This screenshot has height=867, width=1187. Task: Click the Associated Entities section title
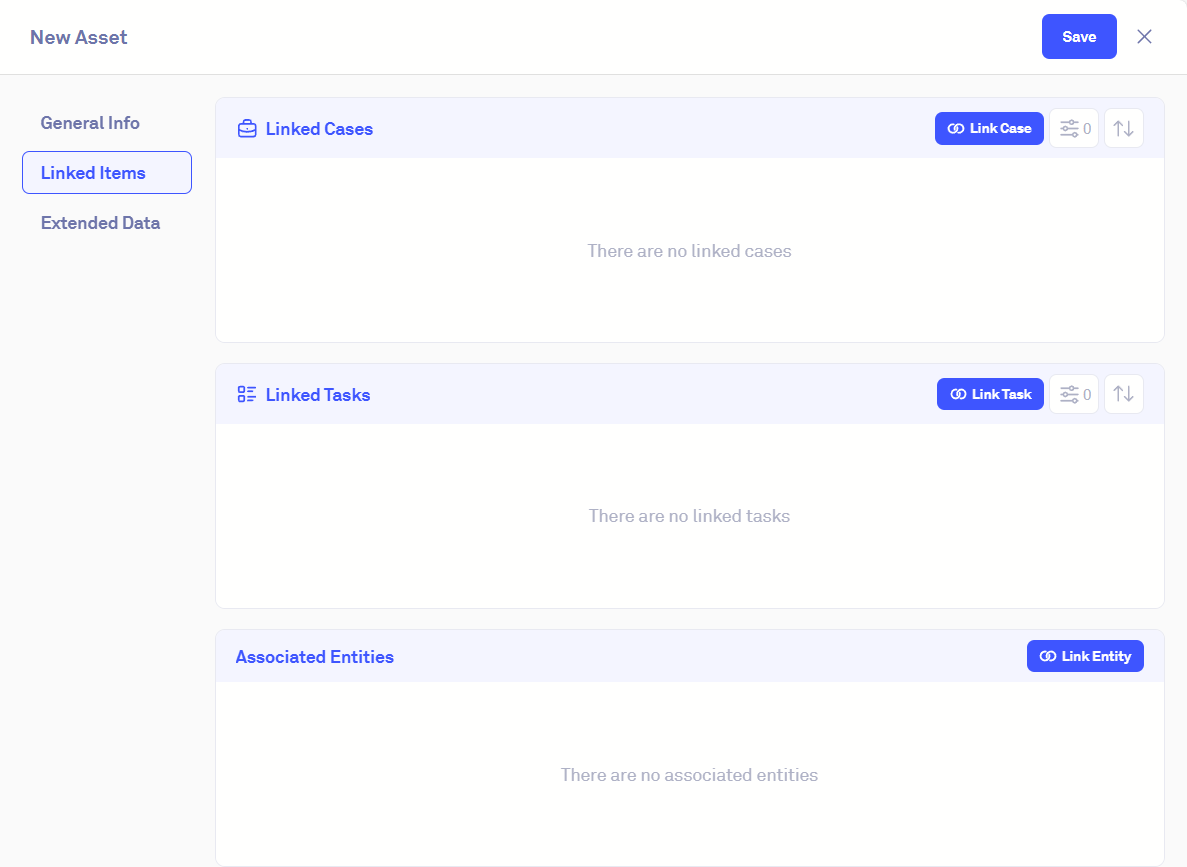point(315,657)
